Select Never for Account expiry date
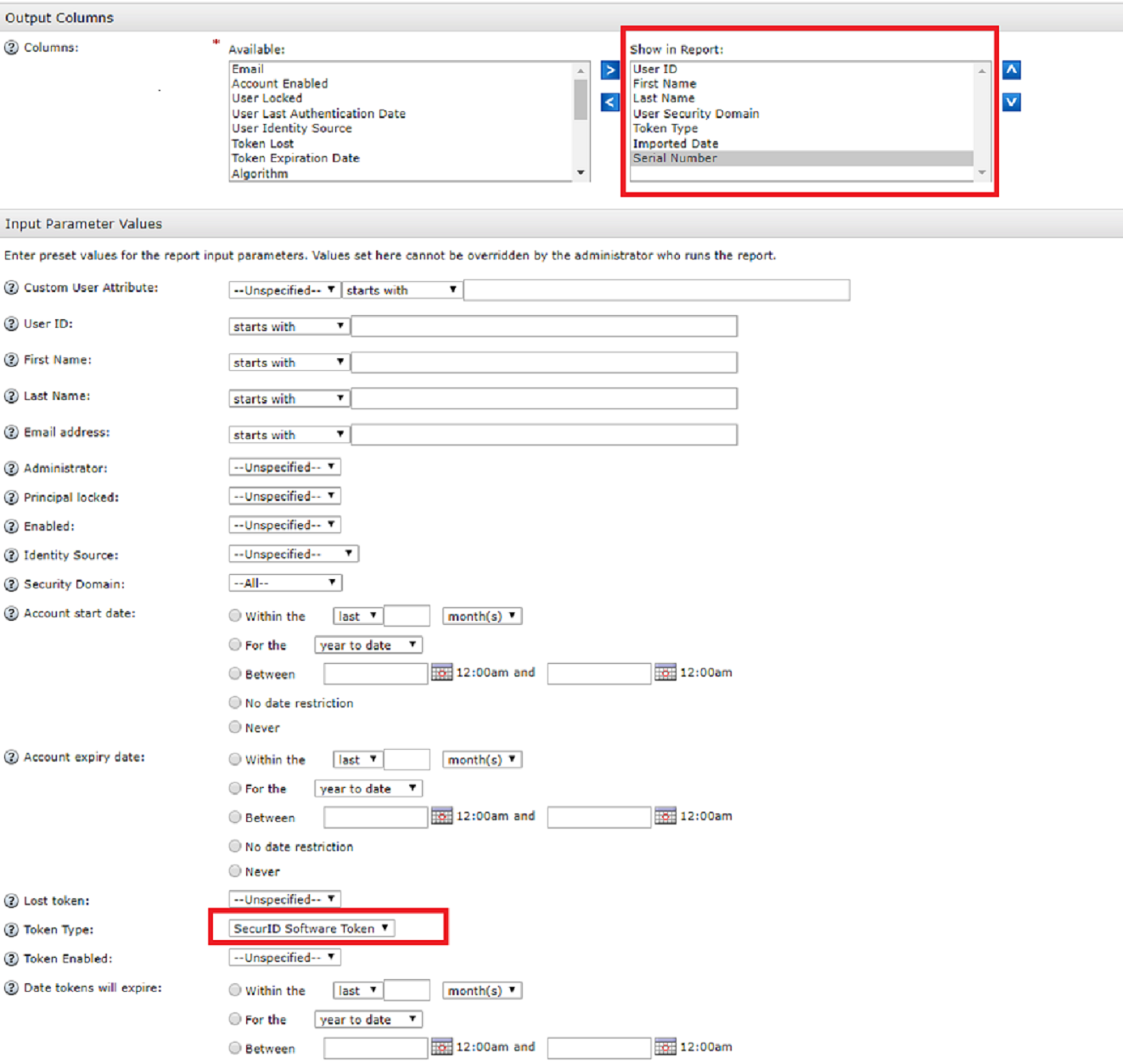This screenshot has width=1123, height=1064. pos(234,870)
